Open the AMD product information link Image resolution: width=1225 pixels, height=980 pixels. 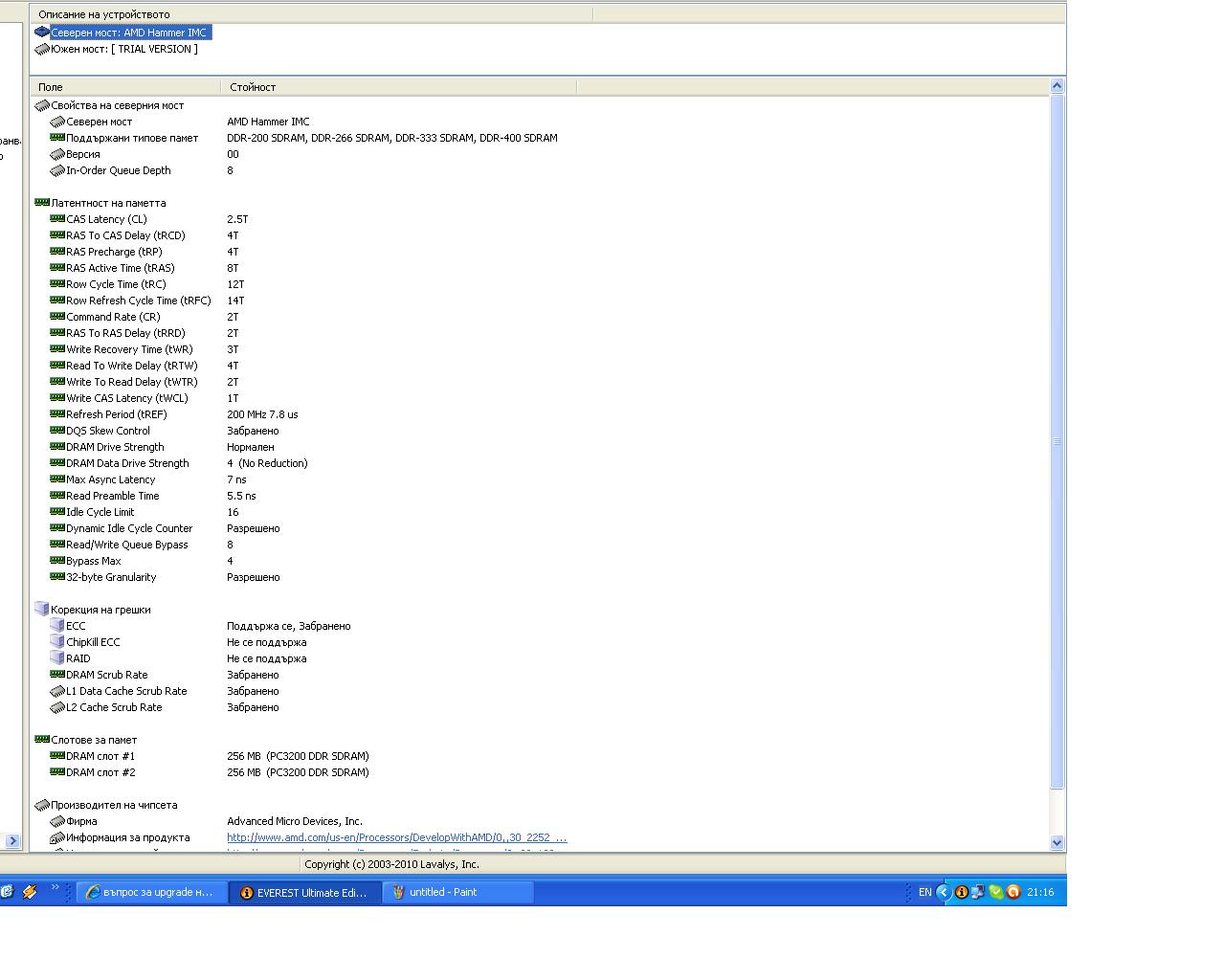pos(396,837)
